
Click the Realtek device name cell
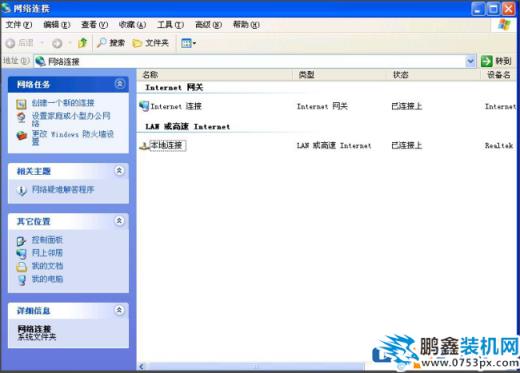[x=499, y=146]
